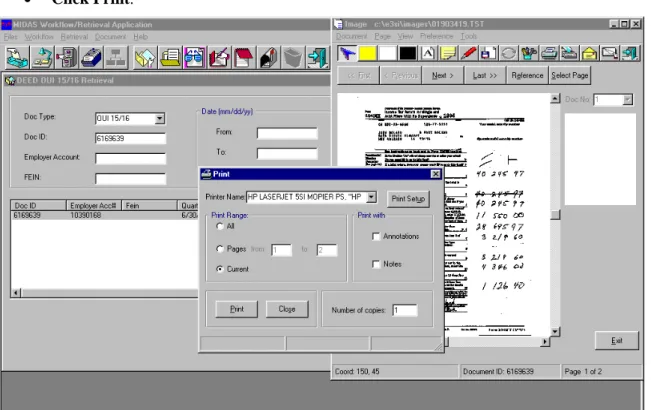Open Print Setup
The image size is (651, 410).
coord(408,199)
